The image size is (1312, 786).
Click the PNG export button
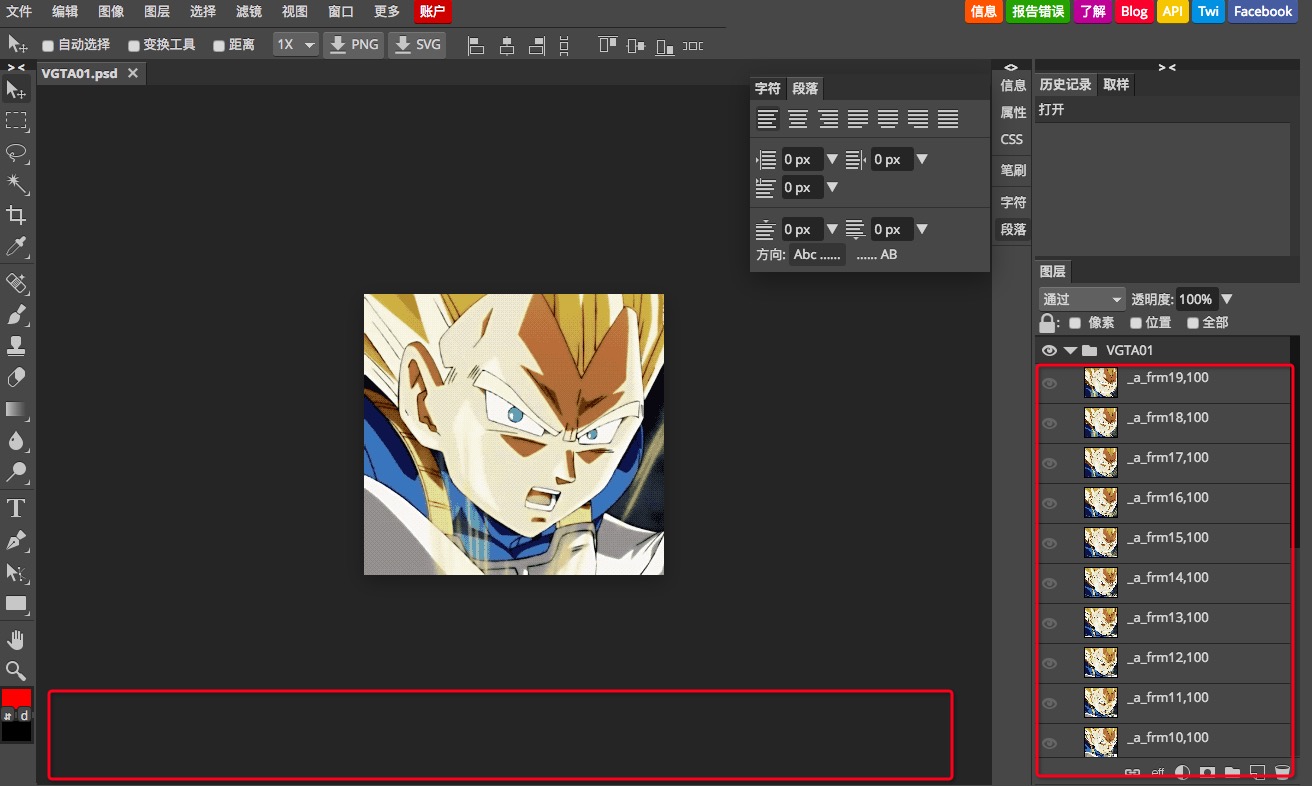coord(354,45)
